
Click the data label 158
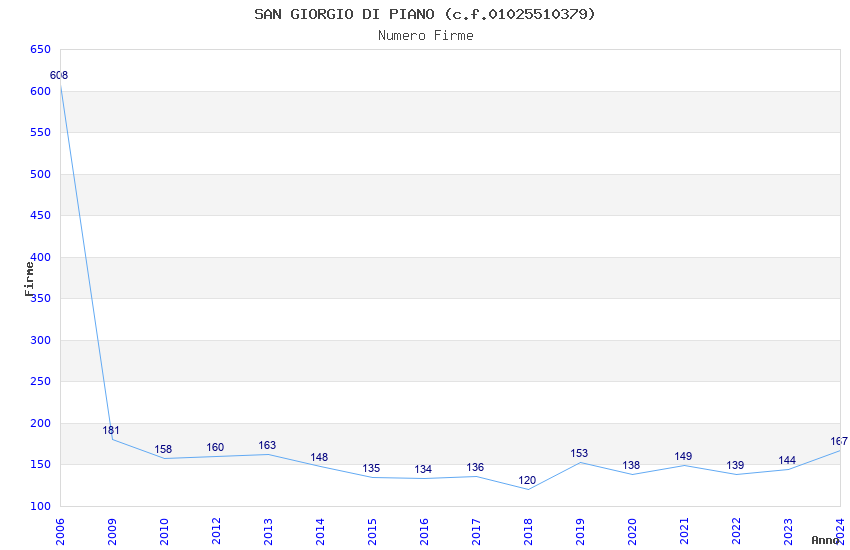[163, 449]
